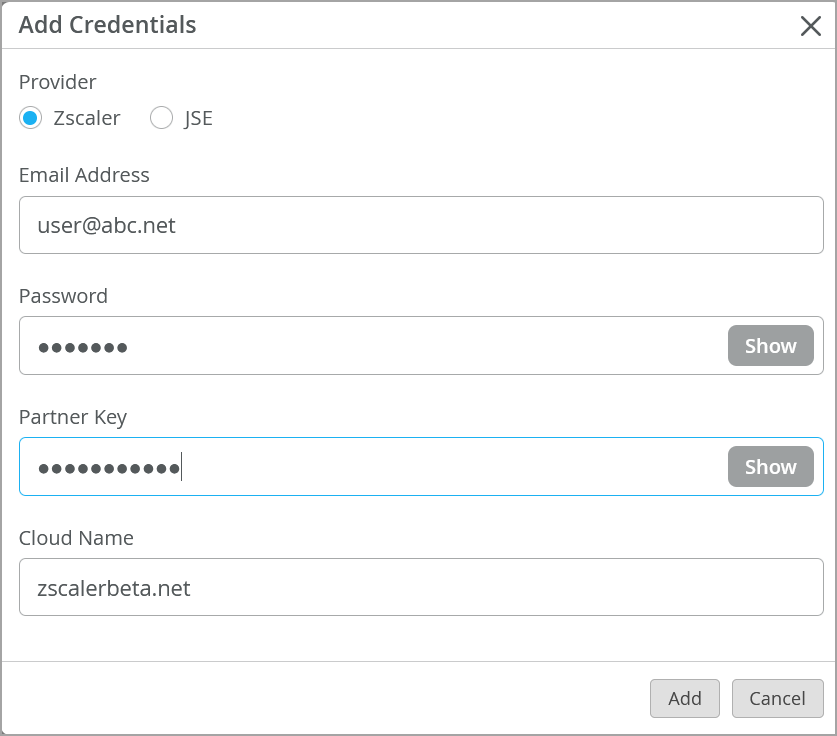Click the zscalerbeta.net text
The image size is (837, 736).
(x=114, y=588)
